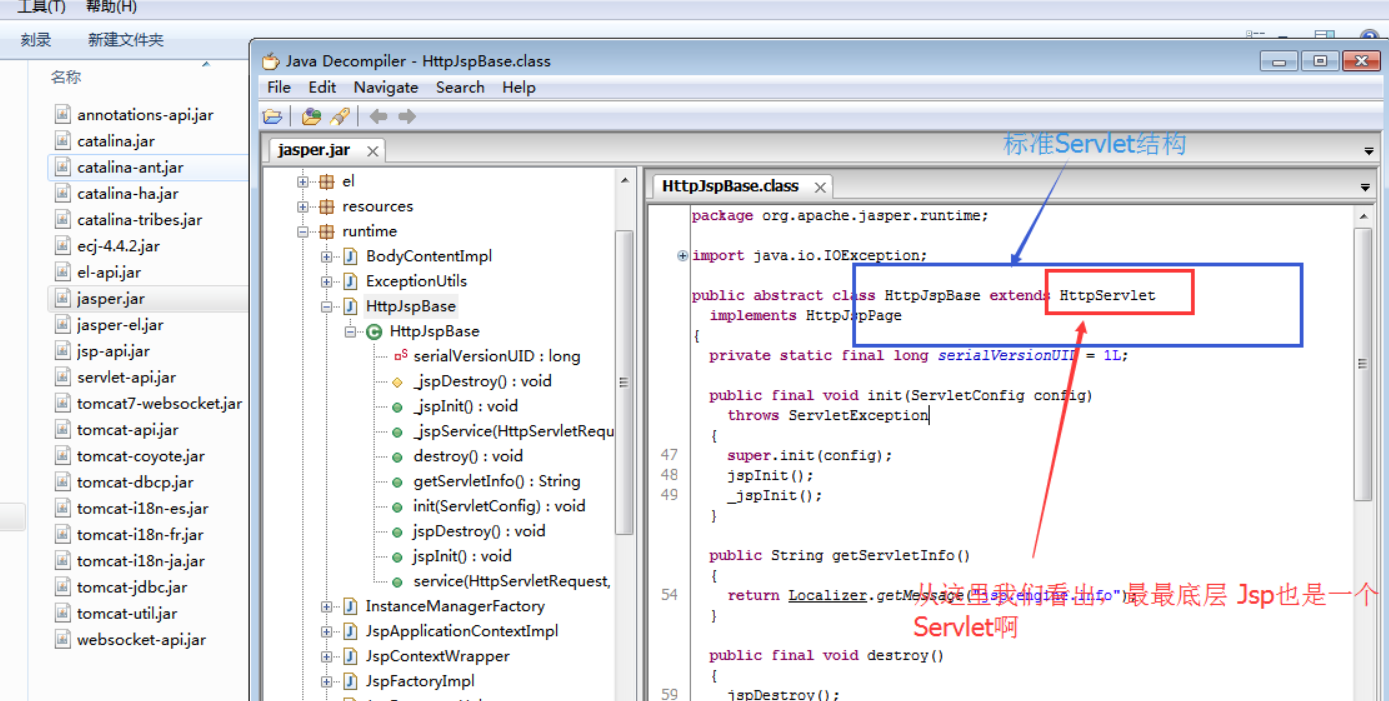Select the _jspInit() : void method
Screen dimensions: 1389x701
pyautogui.click(x=466, y=406)
